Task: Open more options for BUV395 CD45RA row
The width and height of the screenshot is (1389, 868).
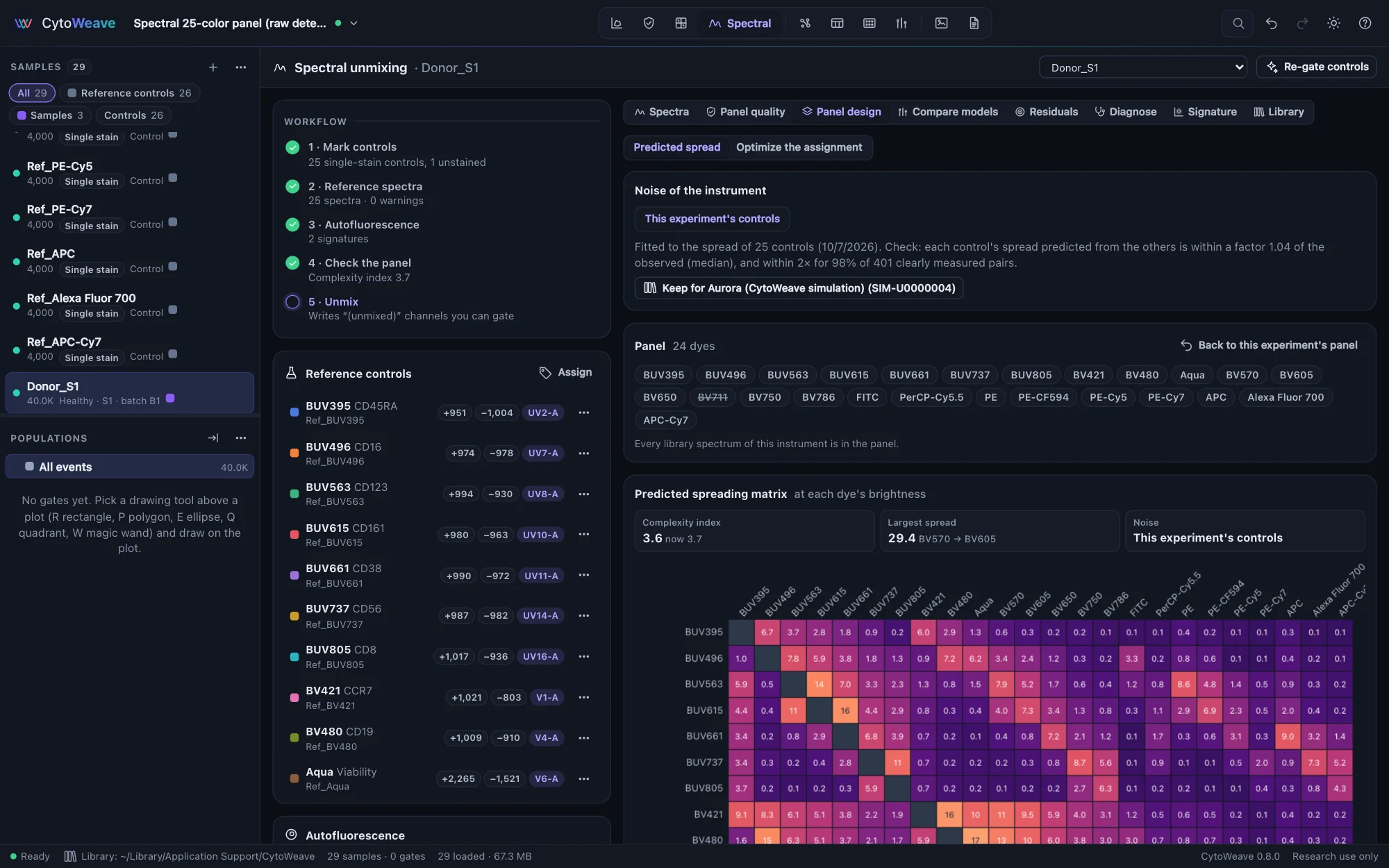Action: [x=584, y=412]
